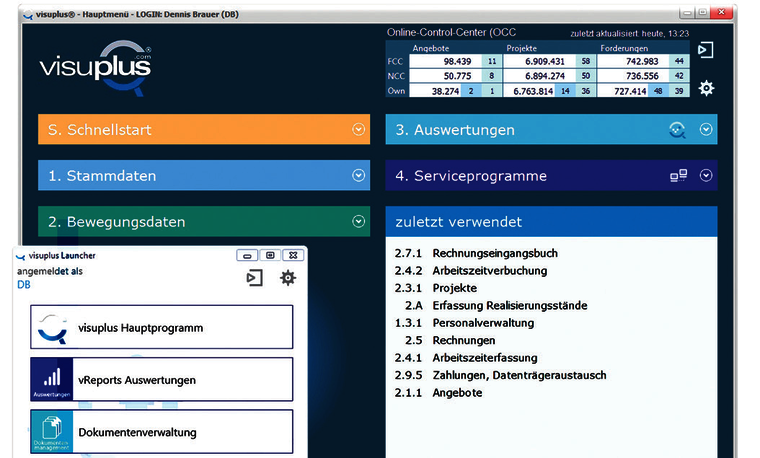
Task: Open recently used 2.7.1 Rechnungseingangsbuch
Action: click(476, 253)
